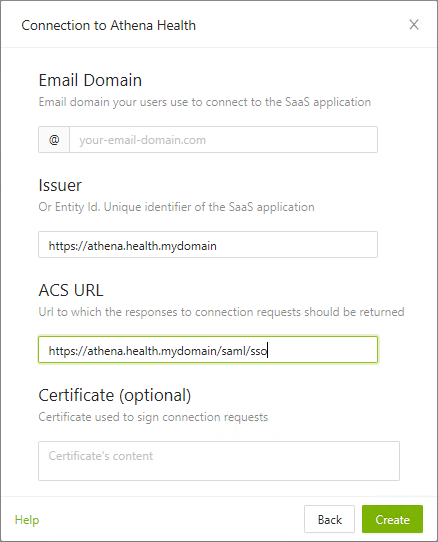
Task: Click the @ prefix on the email field
Action: pyautogui.click(x=54, y=140)
